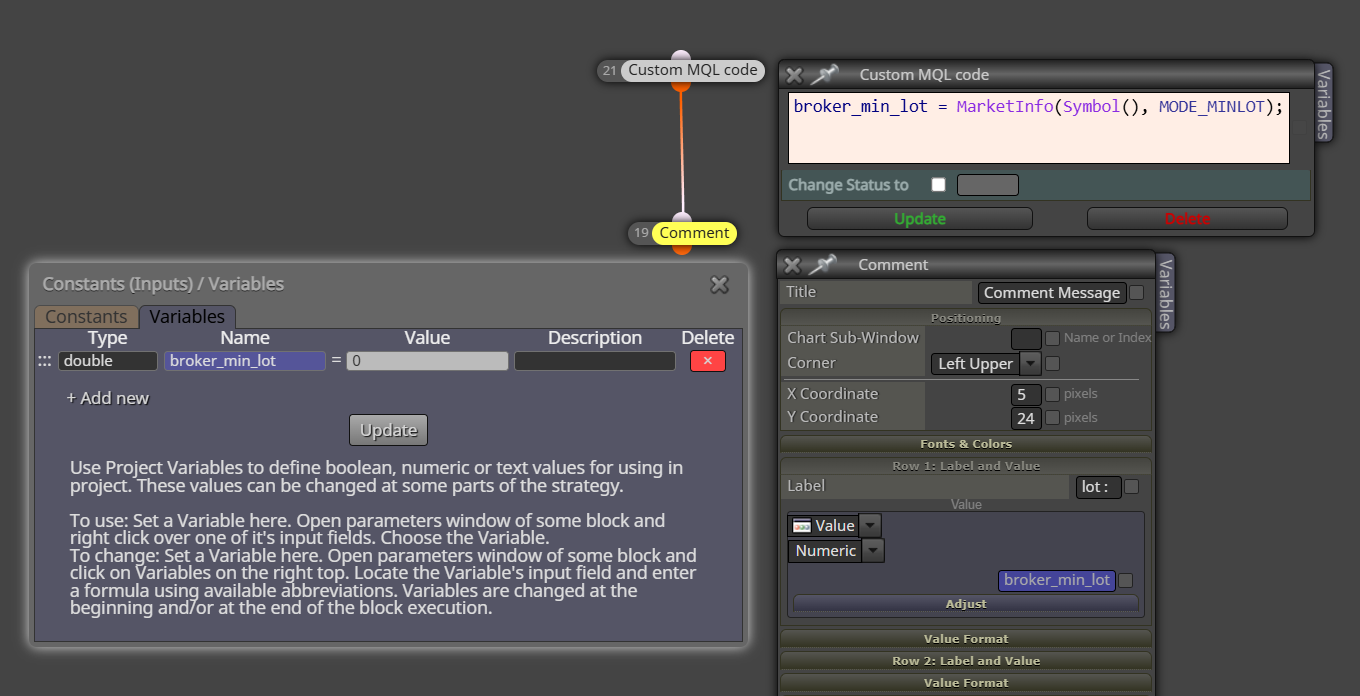1360x696 pixels.
Task: Close the Custom MQL code panel
Action: coord(794,75)
